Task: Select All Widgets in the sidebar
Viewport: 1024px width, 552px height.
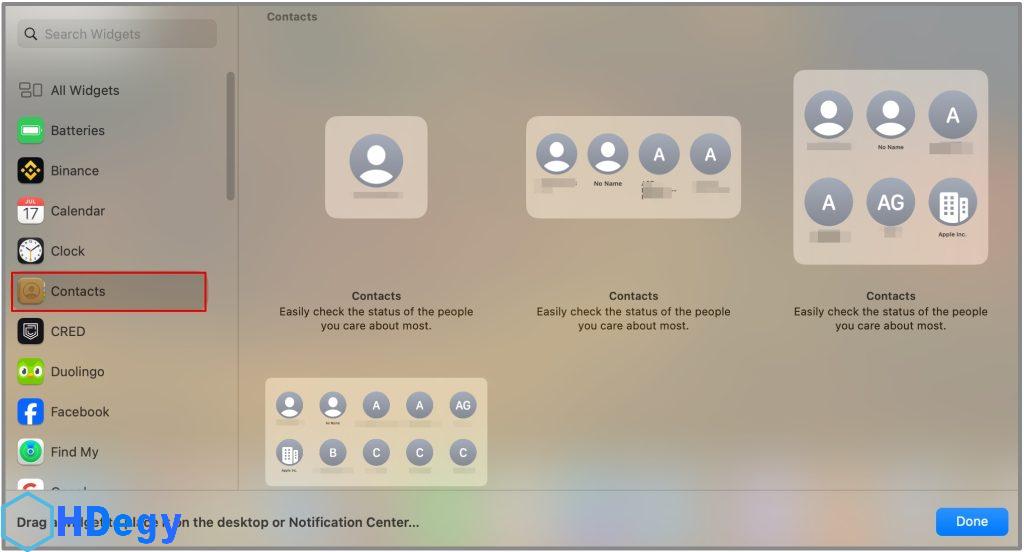Action: (x=85, y=90)
